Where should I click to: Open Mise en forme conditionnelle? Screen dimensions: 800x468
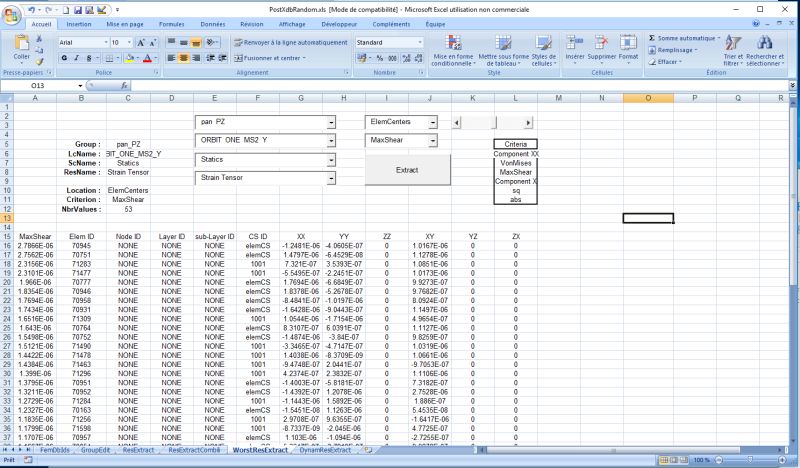pos(454,50)
